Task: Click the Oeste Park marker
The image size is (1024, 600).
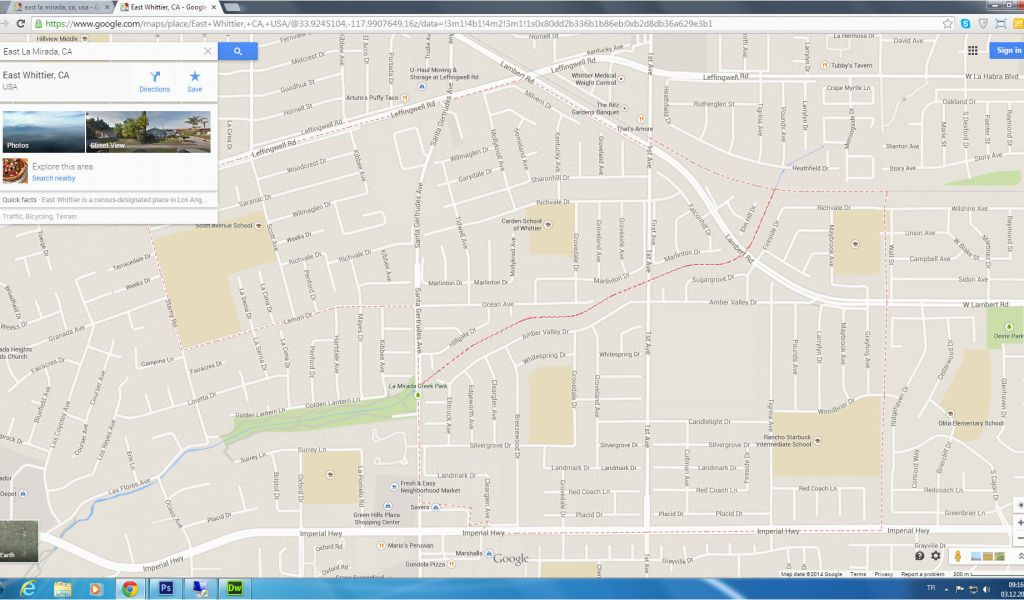Action: (x=1009, y=326)
